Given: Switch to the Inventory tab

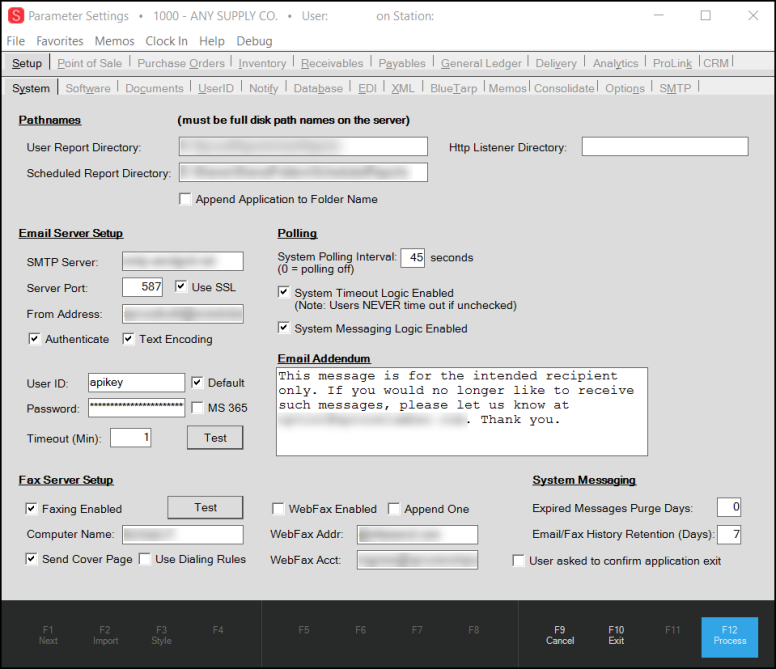Looking at the screenshot, I should [262, 63].
